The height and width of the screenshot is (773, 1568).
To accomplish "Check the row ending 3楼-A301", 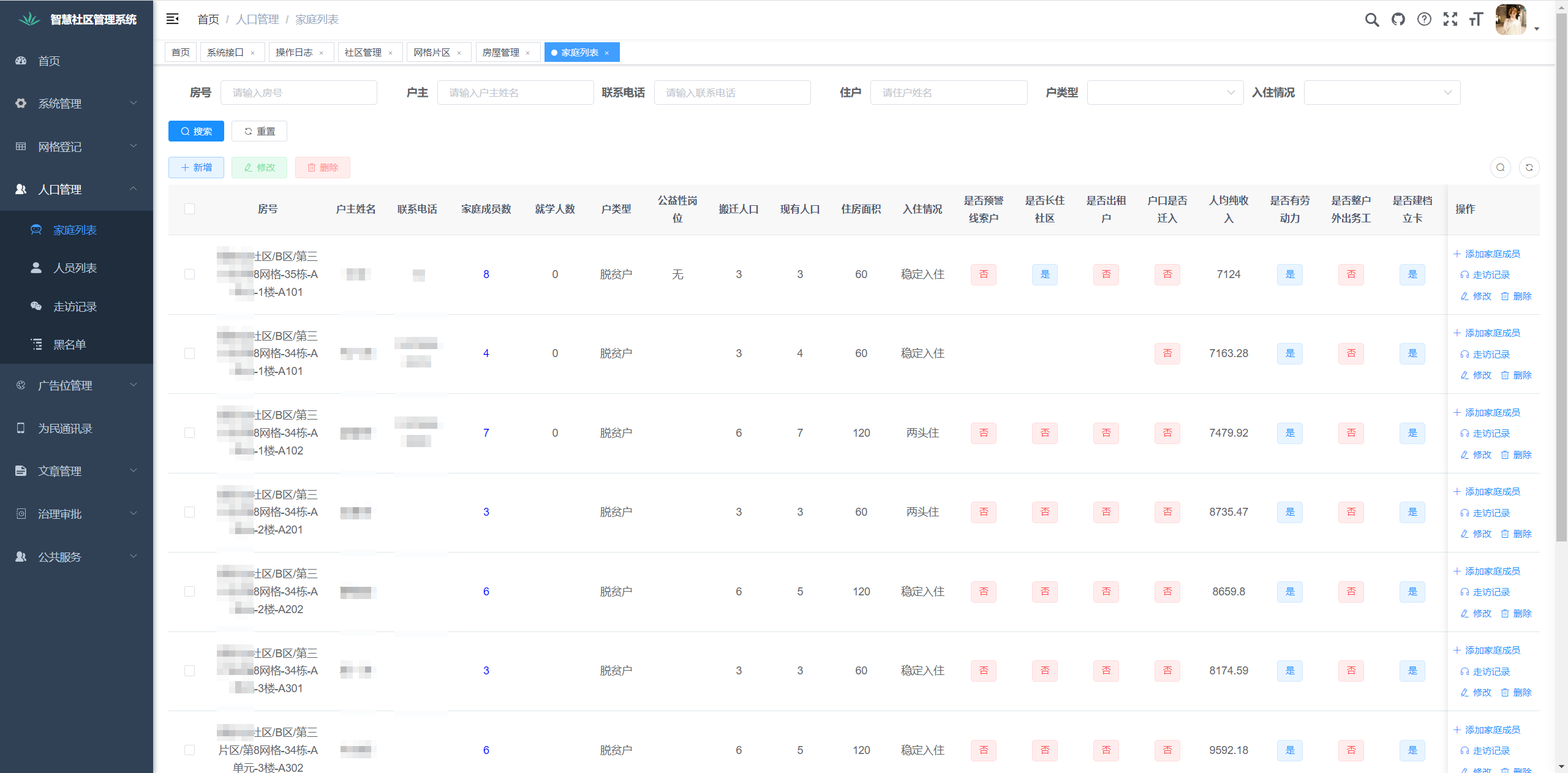I will tap(190, 671).
